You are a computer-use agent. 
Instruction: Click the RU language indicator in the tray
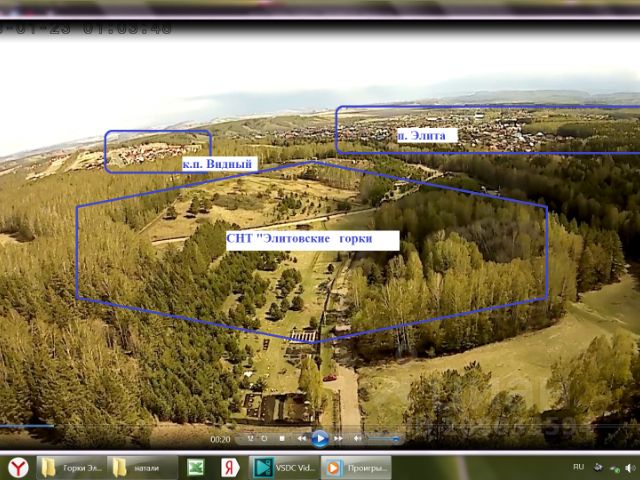pyautogui.click(x=578, y=467)
